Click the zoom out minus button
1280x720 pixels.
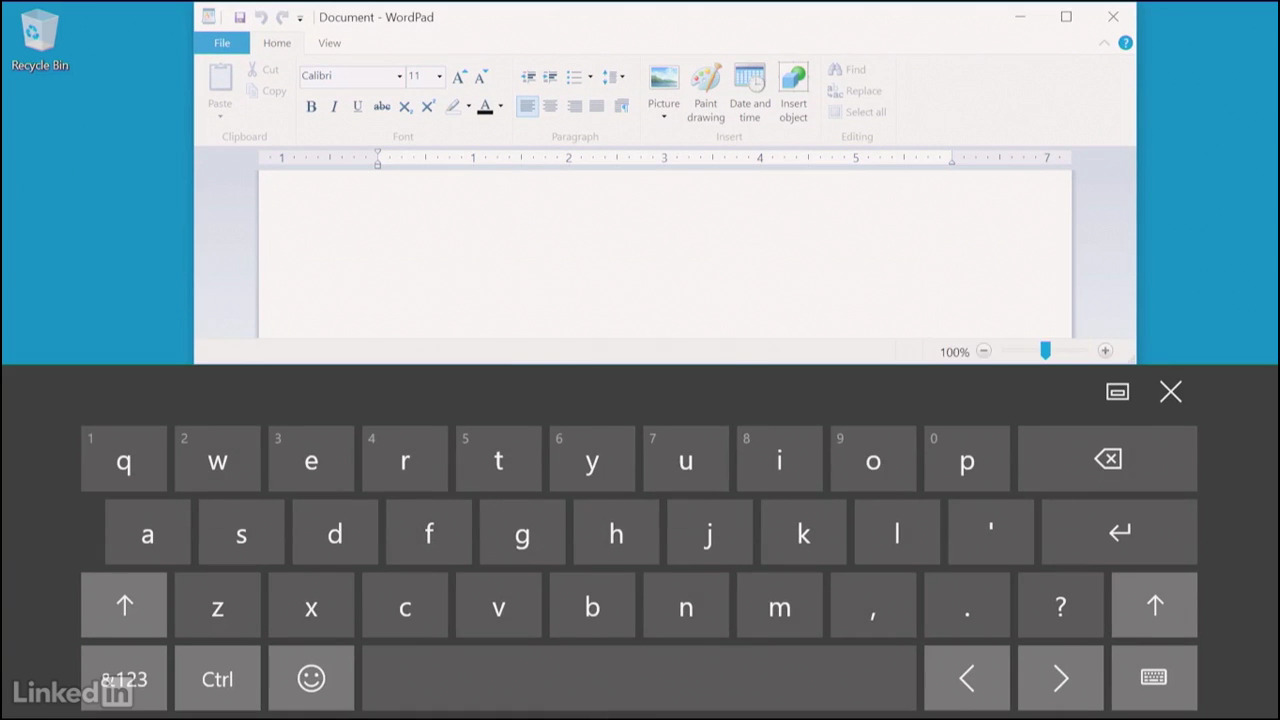tap(983, 351)
